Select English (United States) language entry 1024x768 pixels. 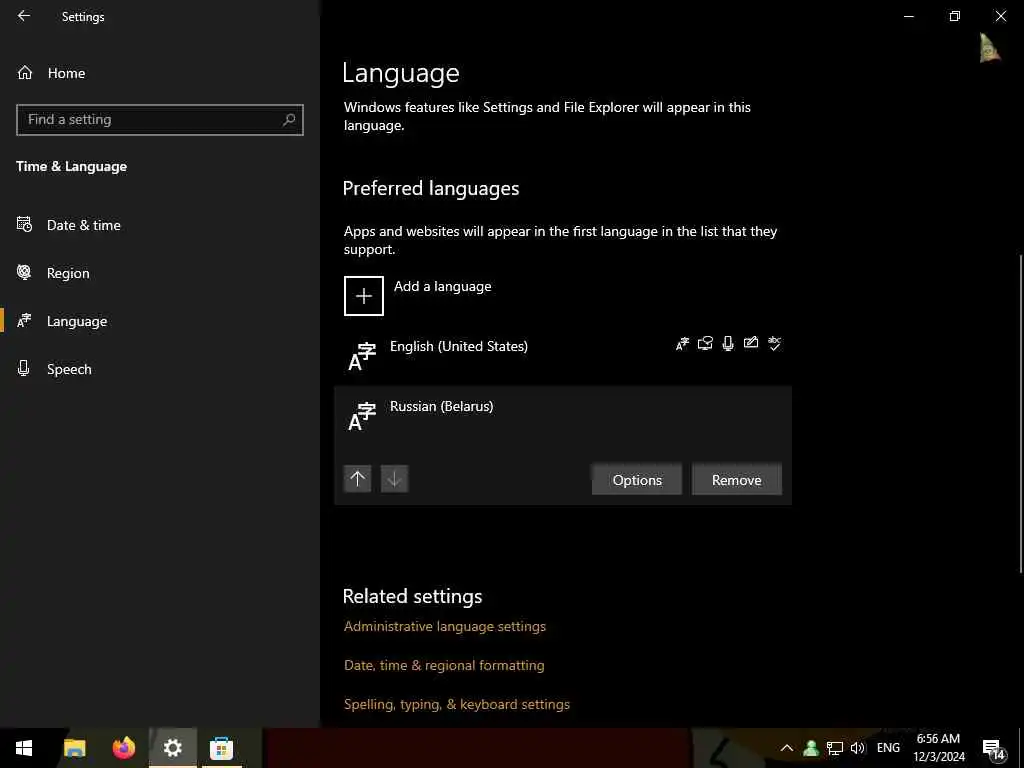click(x=562, y=356)
